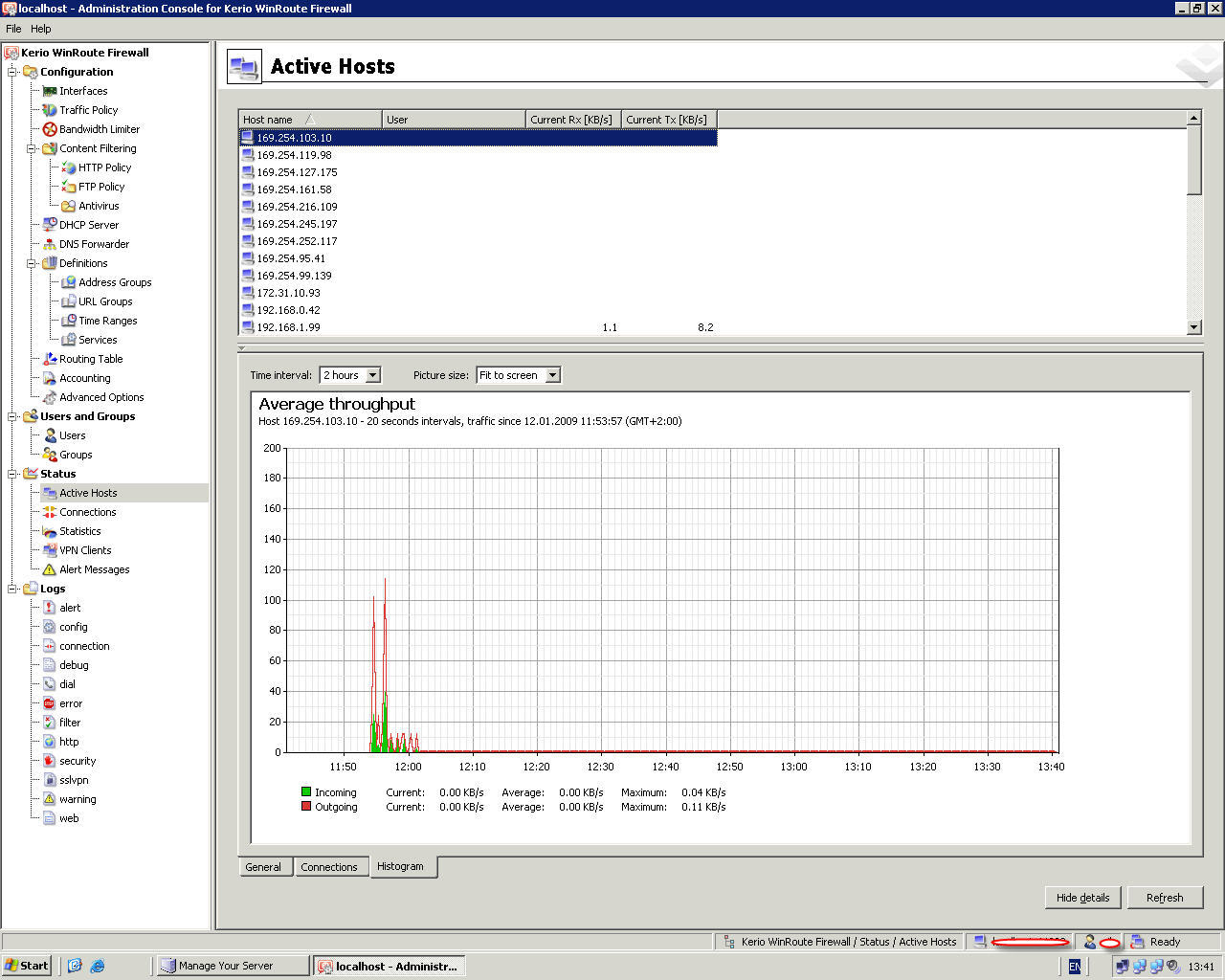Open the Accounting section
1225x980 pixels.
(x=84, y=378)
